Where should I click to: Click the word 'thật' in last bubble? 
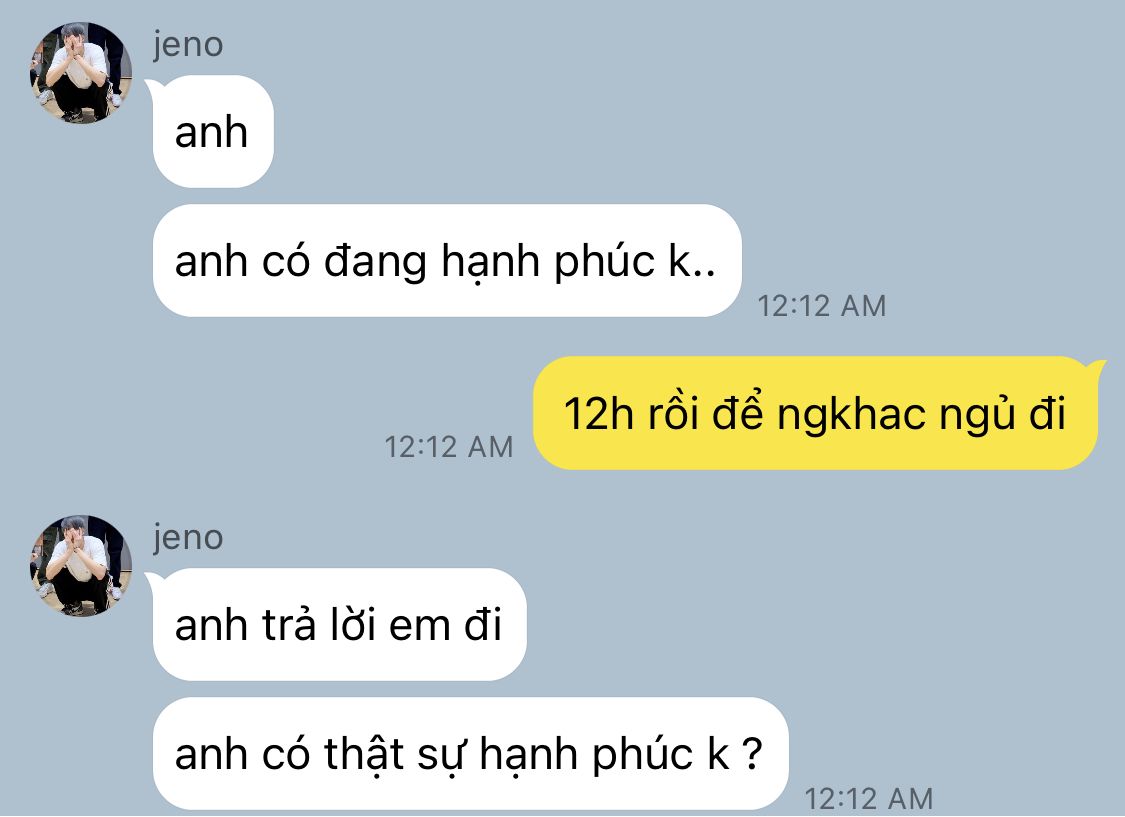[x=364, y=753]
